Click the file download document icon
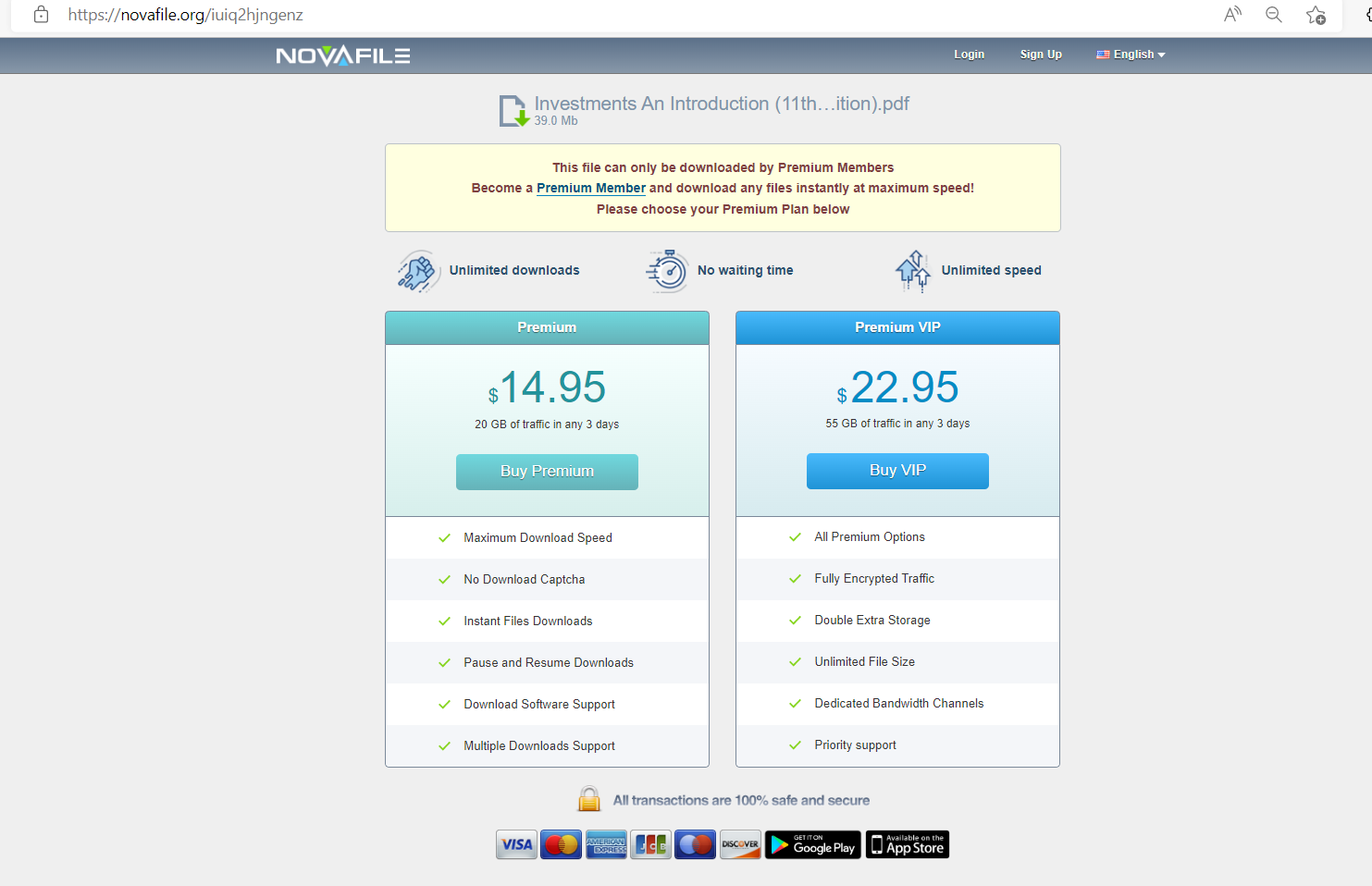The image size is (1372, 886). pyautogui.click(x=514, y=111)
